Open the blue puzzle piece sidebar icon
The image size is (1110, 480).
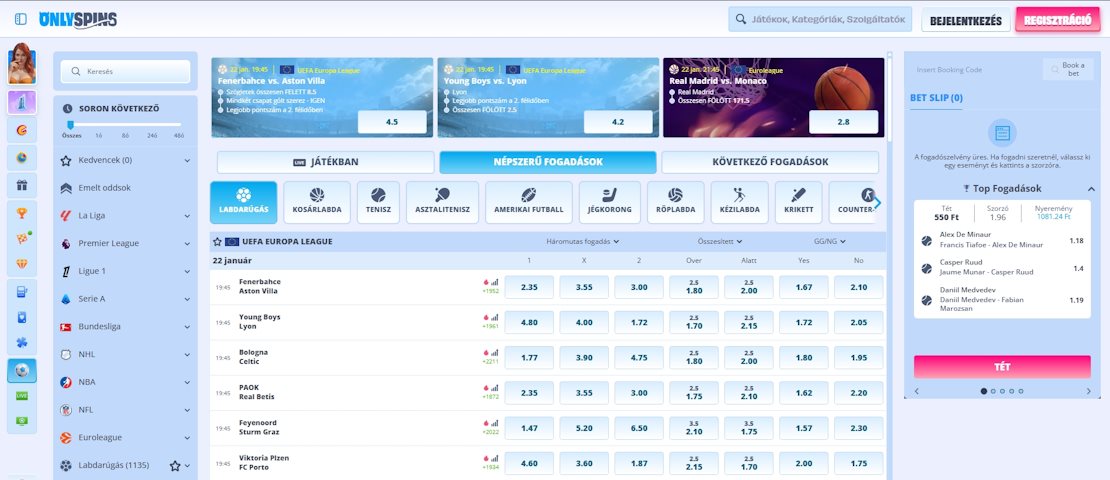[x=22, y=343]
